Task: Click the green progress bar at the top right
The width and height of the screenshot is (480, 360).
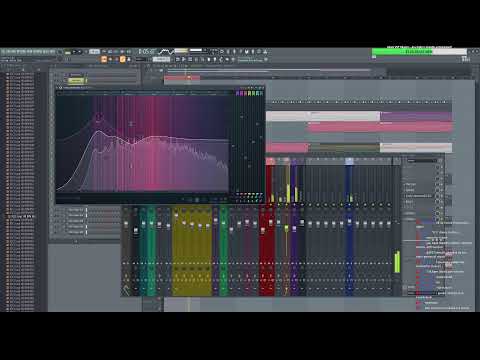Action: tap(419, 52)
